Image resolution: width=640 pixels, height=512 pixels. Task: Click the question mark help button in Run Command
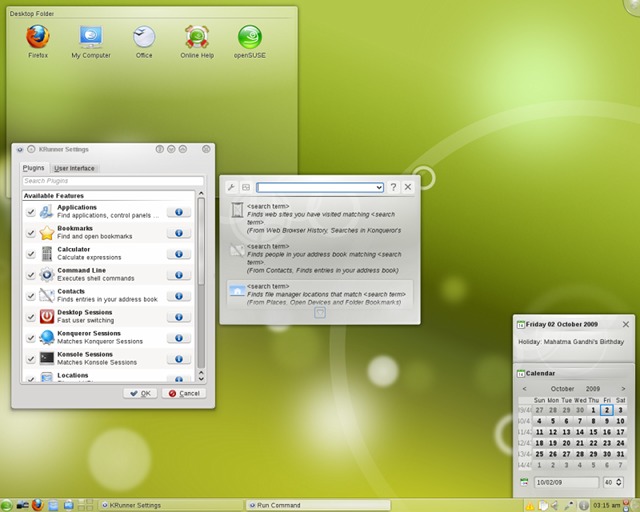pos(393,187)
